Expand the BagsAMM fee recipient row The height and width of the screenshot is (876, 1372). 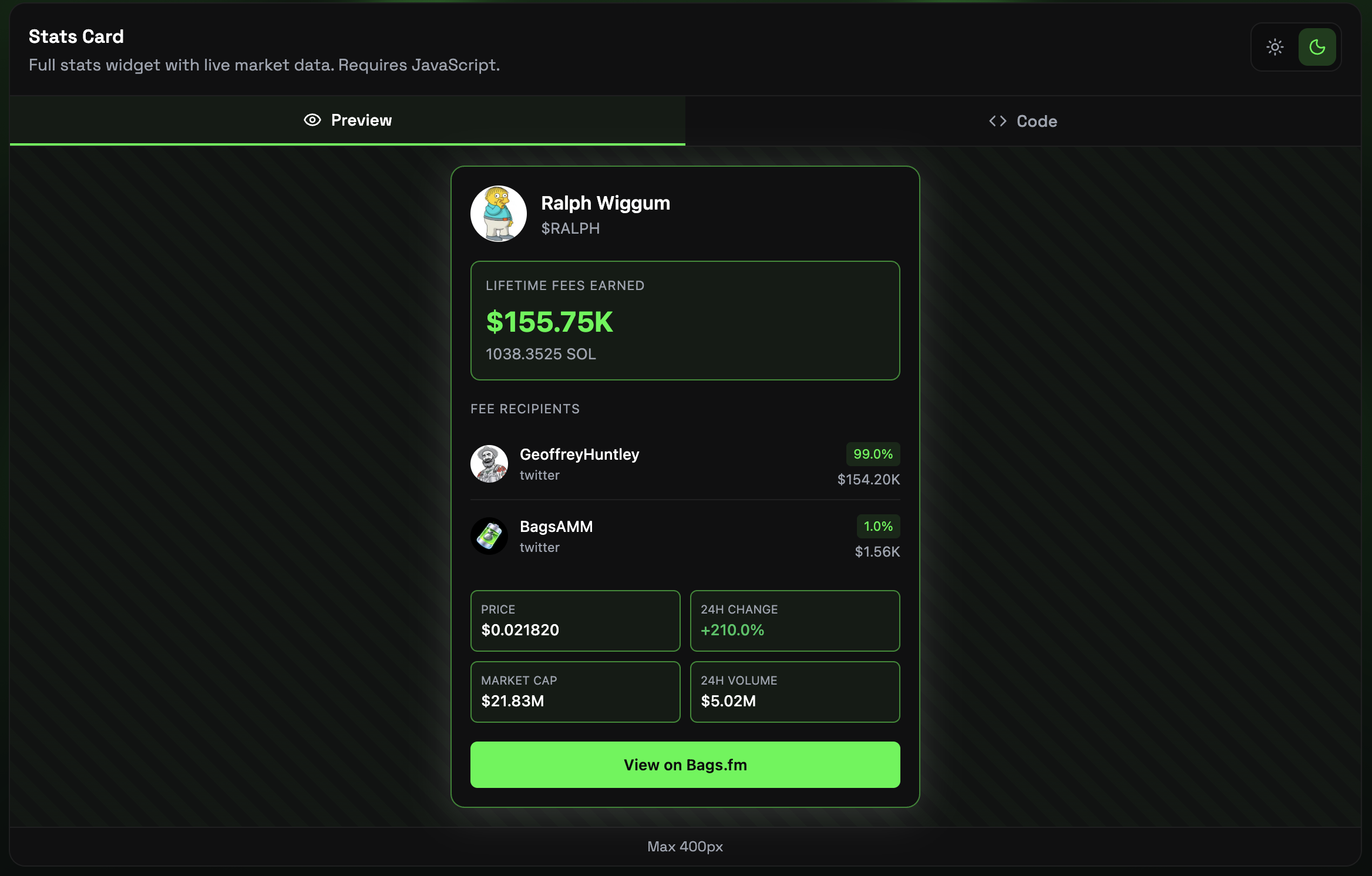click(x=685, y=536)
